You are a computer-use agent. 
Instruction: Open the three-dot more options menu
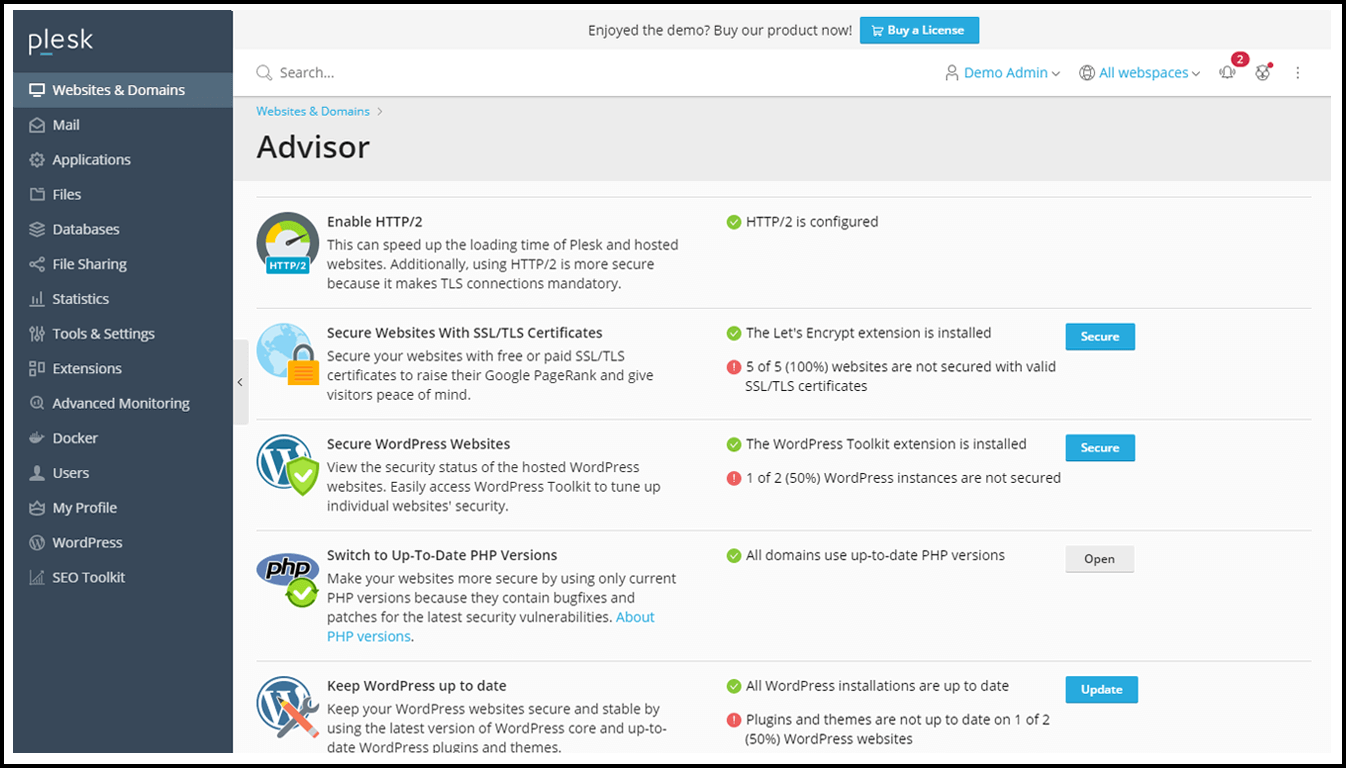[1298, 72]
